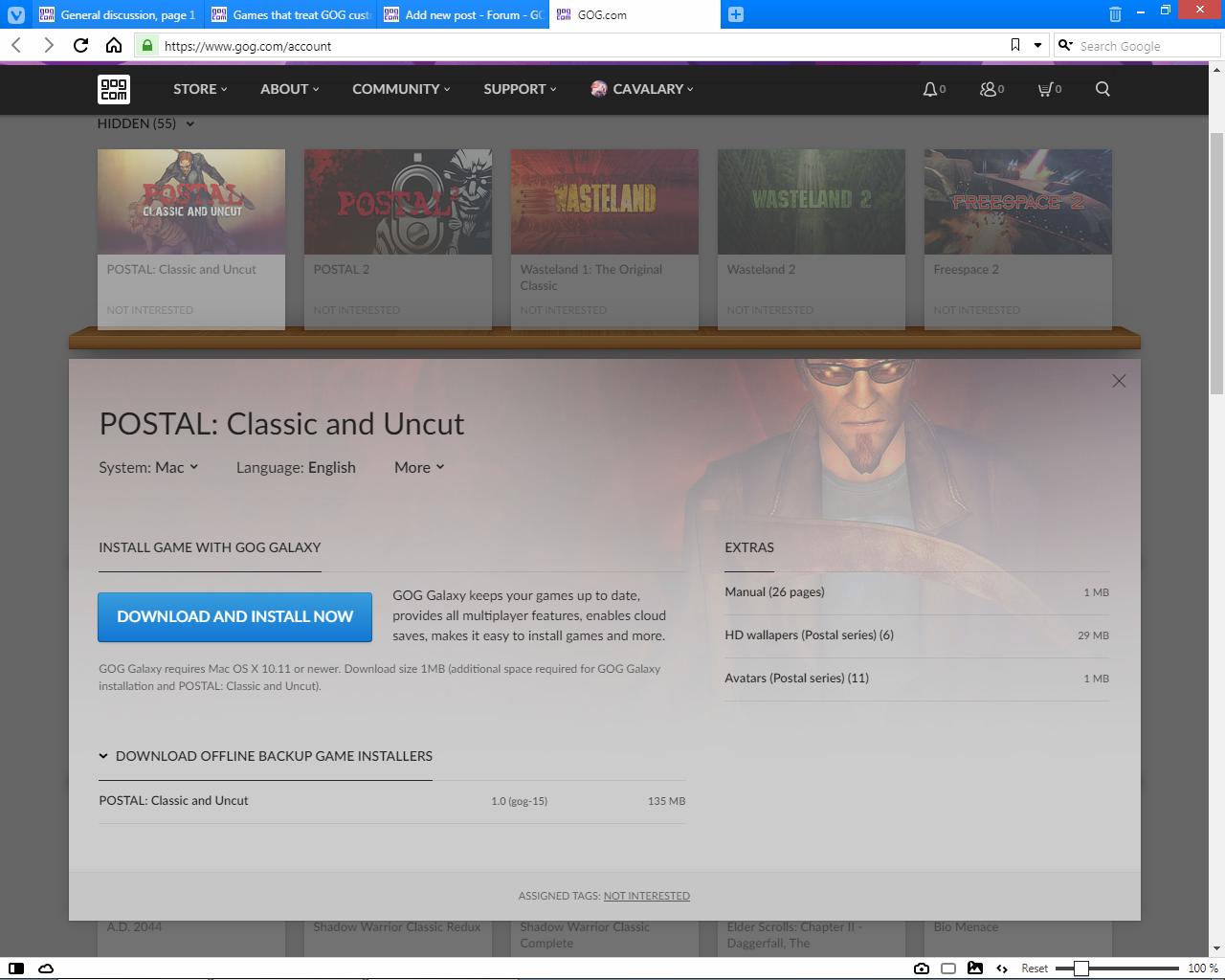Go forward with the browser forward arrow
The width and height of the screenshot is (1225, 980).
[x=49, y=45]
